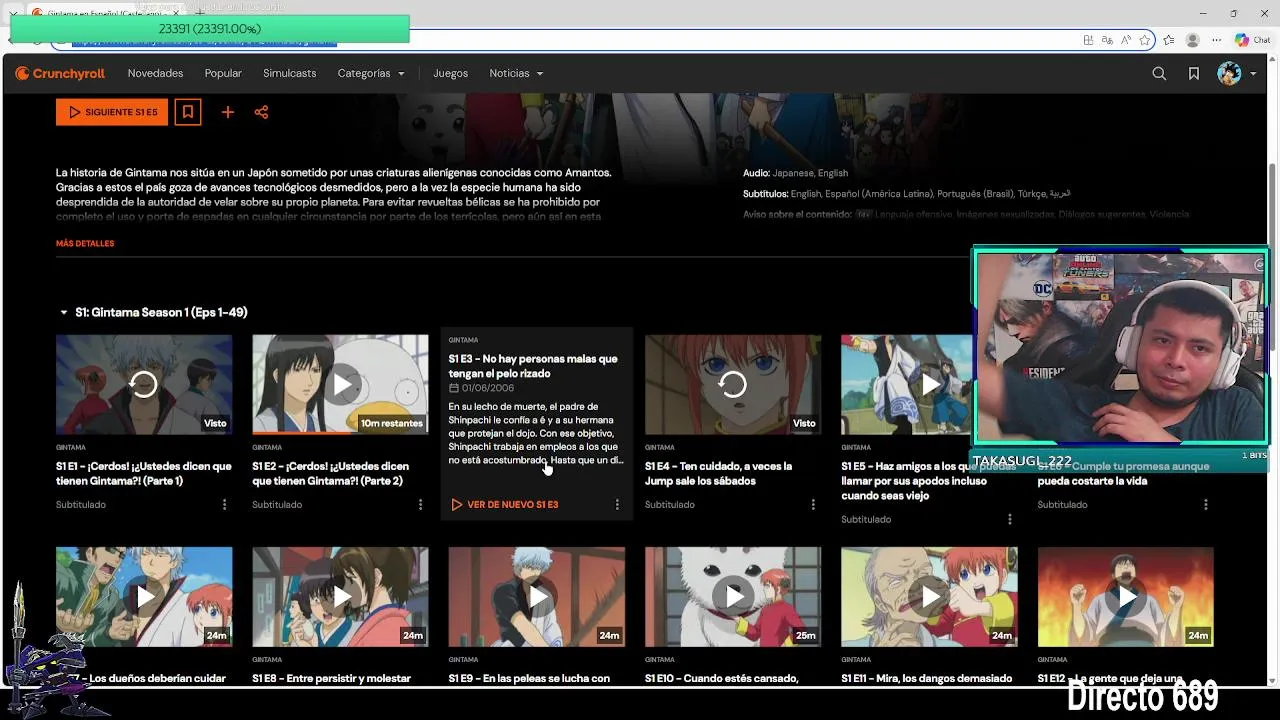Play episode S1 E9 thumbnail
Screen dimensions: 1280x720
click(x=537, y=596)
